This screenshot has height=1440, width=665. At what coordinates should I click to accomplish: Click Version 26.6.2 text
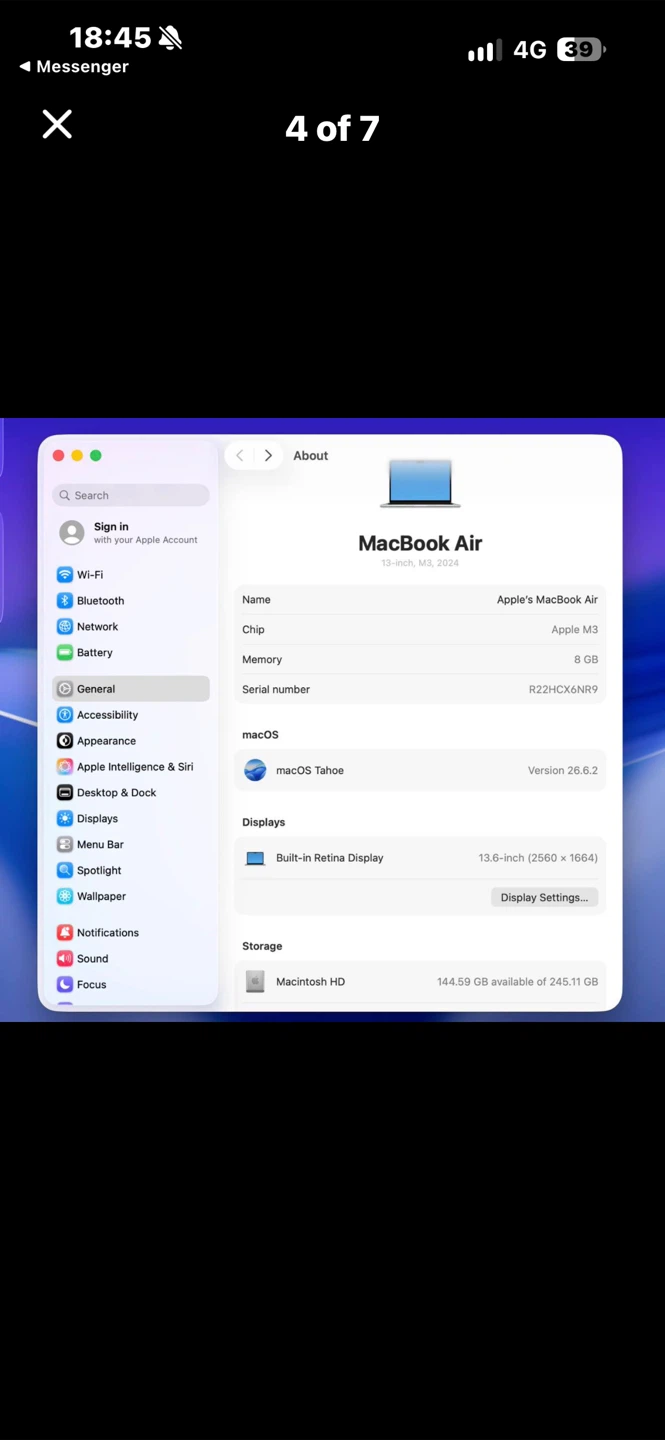tap(563, 771)
